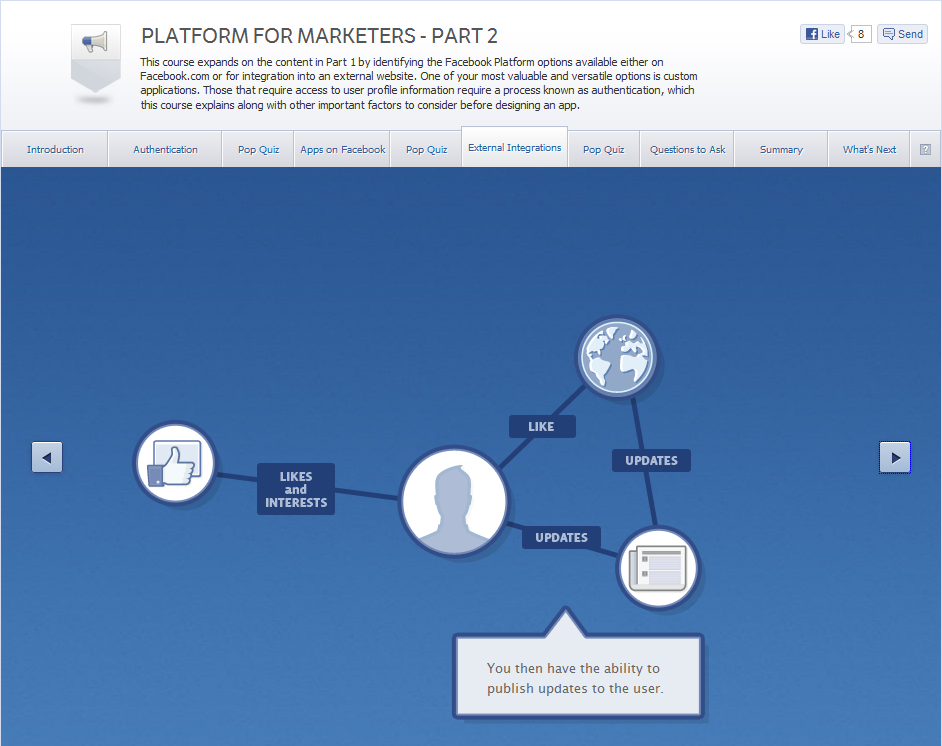Image resolution: width=942 pixels, height=746 pixels.
Task: Open the Pop Quiz tab after Apps on Facebook
Action: [x=427, y=150]
